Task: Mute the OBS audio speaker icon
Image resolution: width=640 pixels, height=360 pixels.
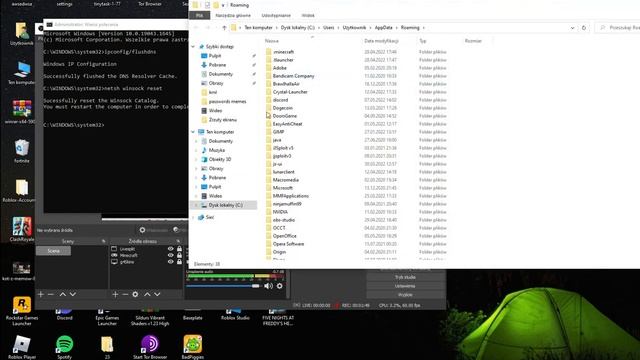Action: (x=268, y=286)
